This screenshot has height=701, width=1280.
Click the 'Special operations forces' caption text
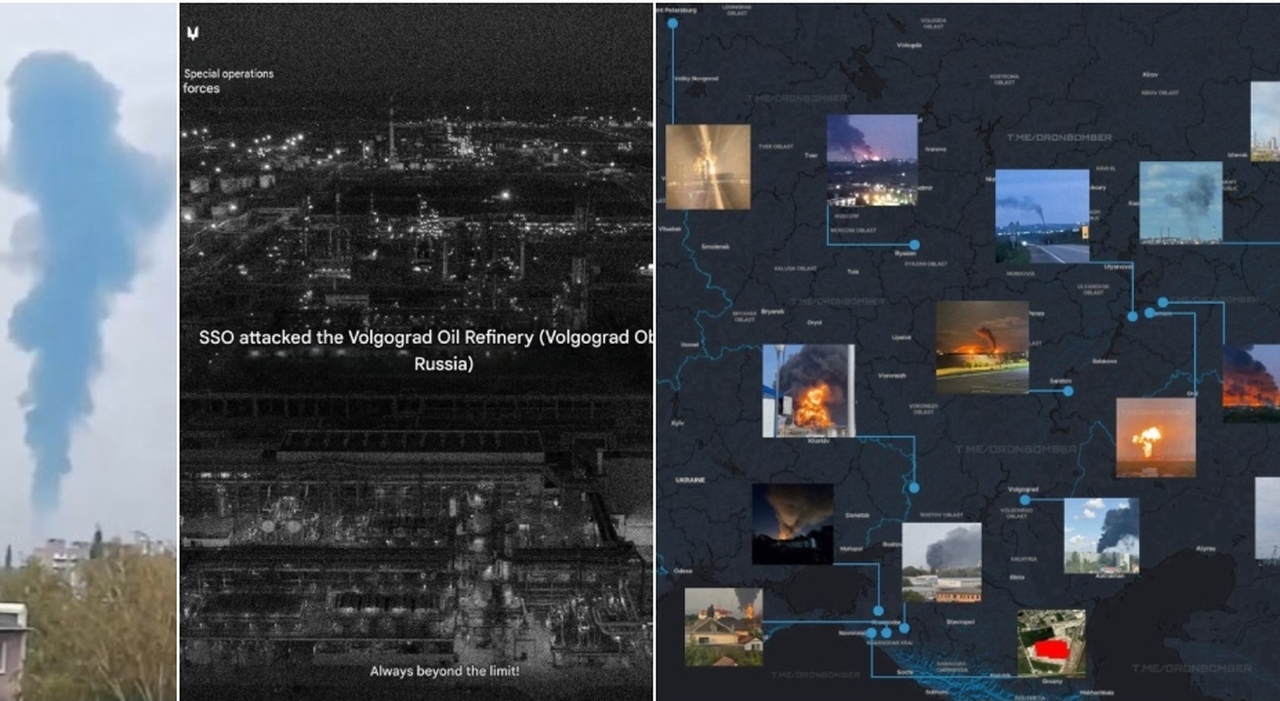228,81
